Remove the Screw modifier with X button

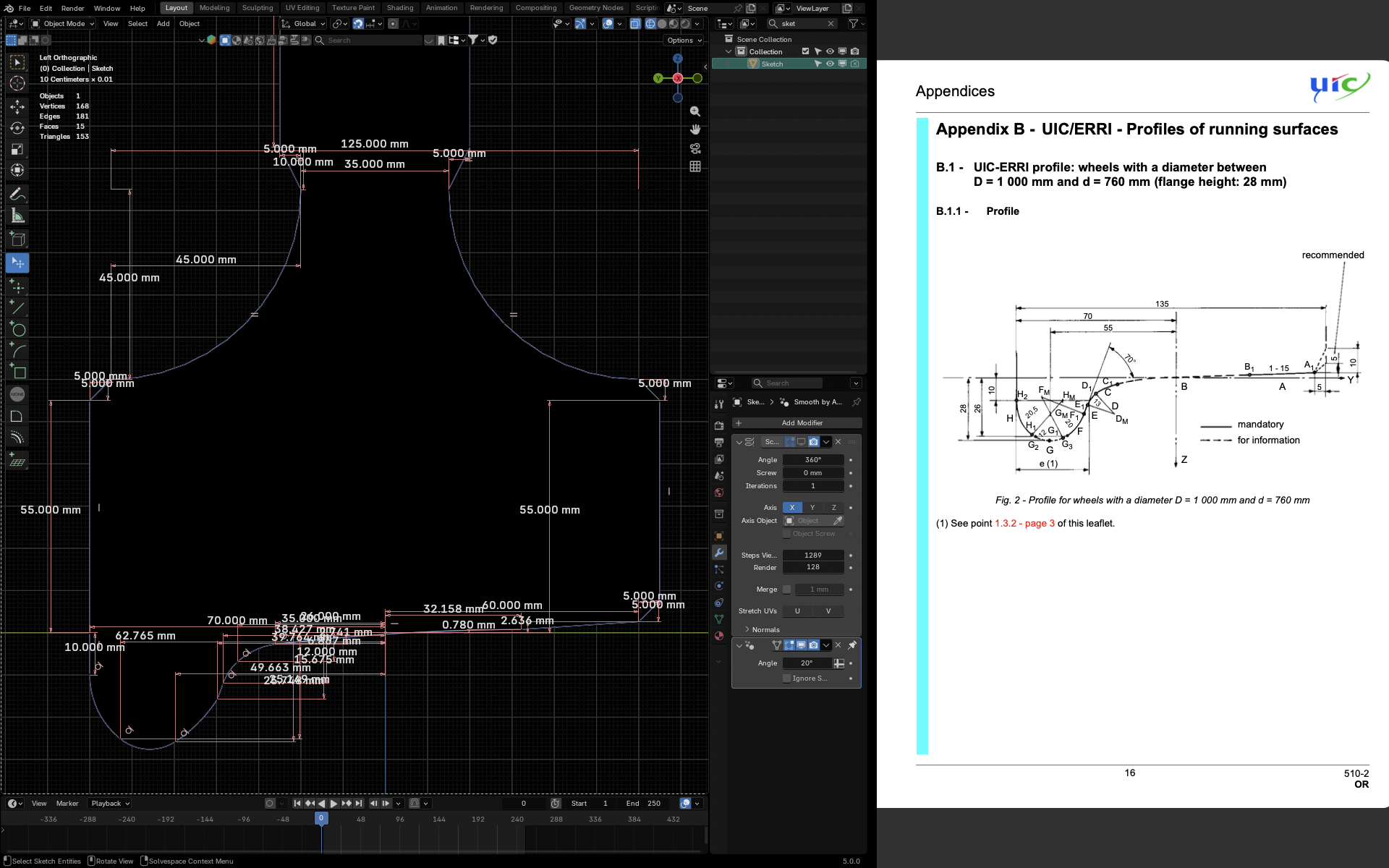click(x=838, y=442)
